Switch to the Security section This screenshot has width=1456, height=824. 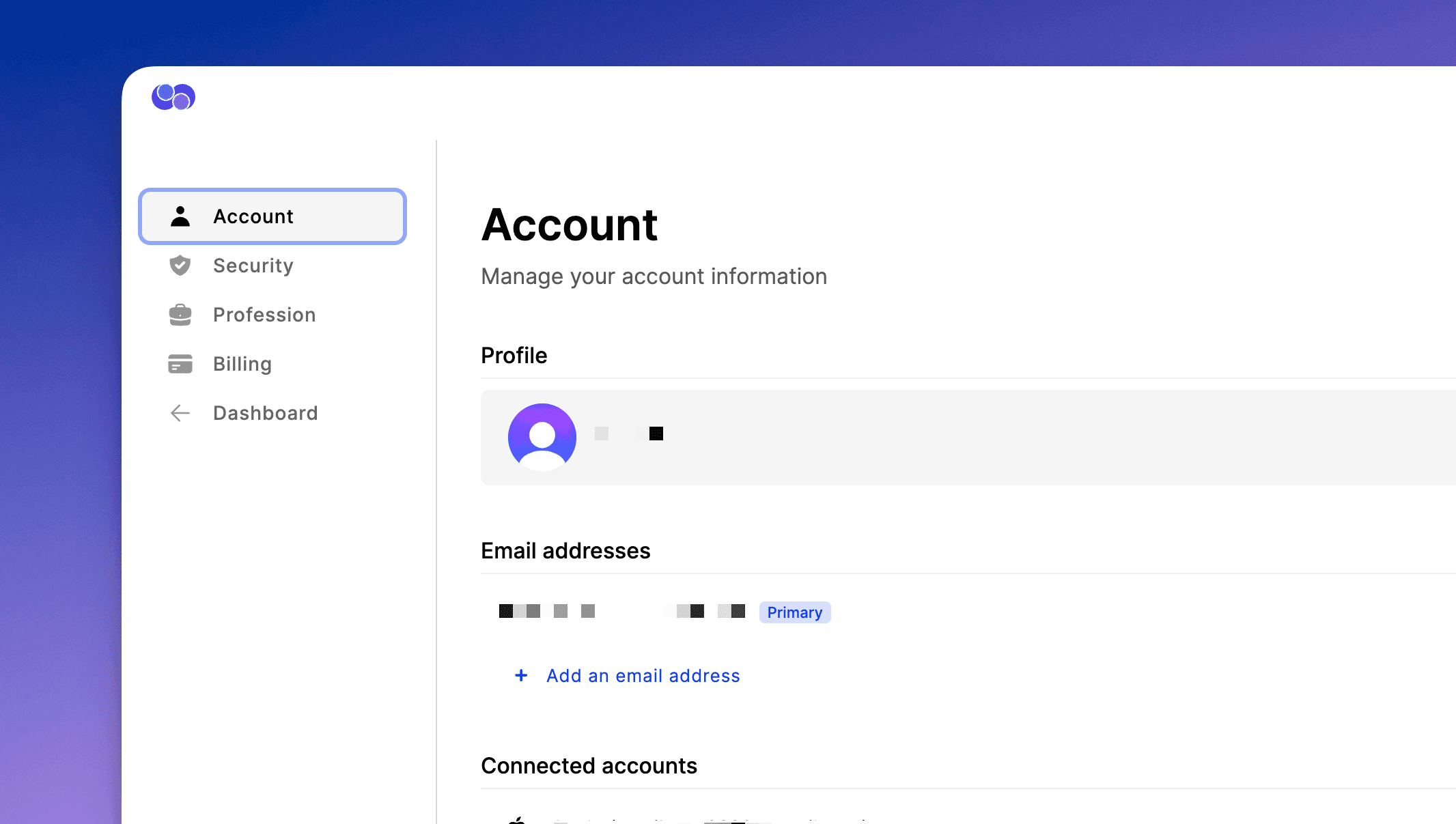point(253,266)
